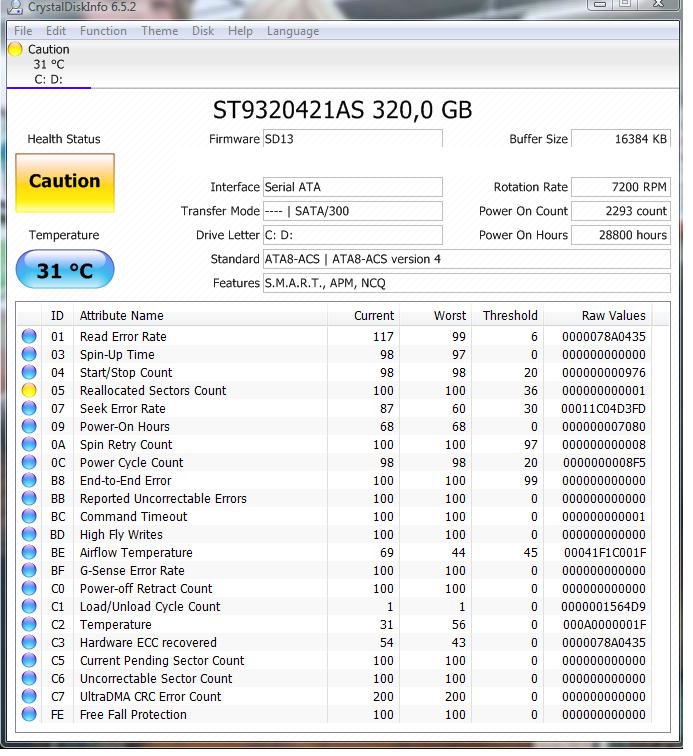This screenshot has width=693, height=756.
Task: Click the Power On Count field
Action: tap(621, 211)
